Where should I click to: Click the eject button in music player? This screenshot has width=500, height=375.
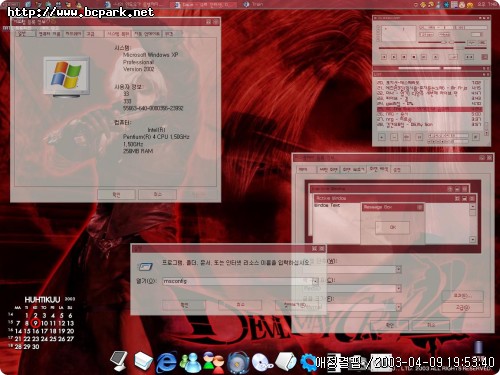(x=435, y=57)
